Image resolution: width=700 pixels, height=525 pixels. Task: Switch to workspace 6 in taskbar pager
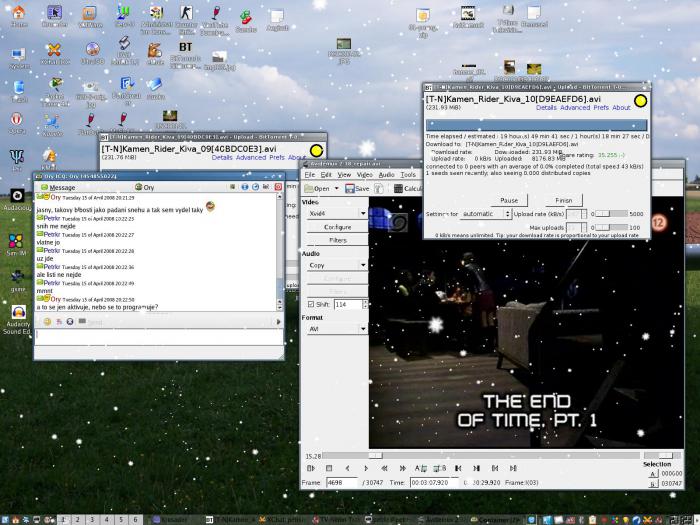tap(135, 520)
